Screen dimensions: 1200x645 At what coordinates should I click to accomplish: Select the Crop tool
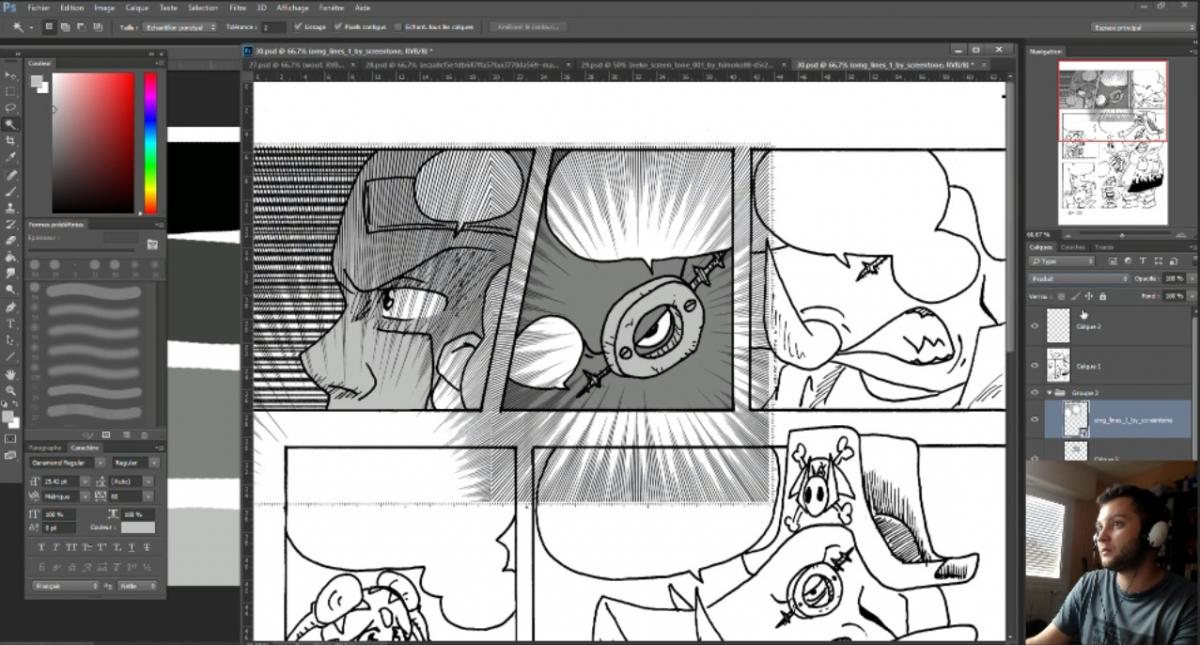11,141
